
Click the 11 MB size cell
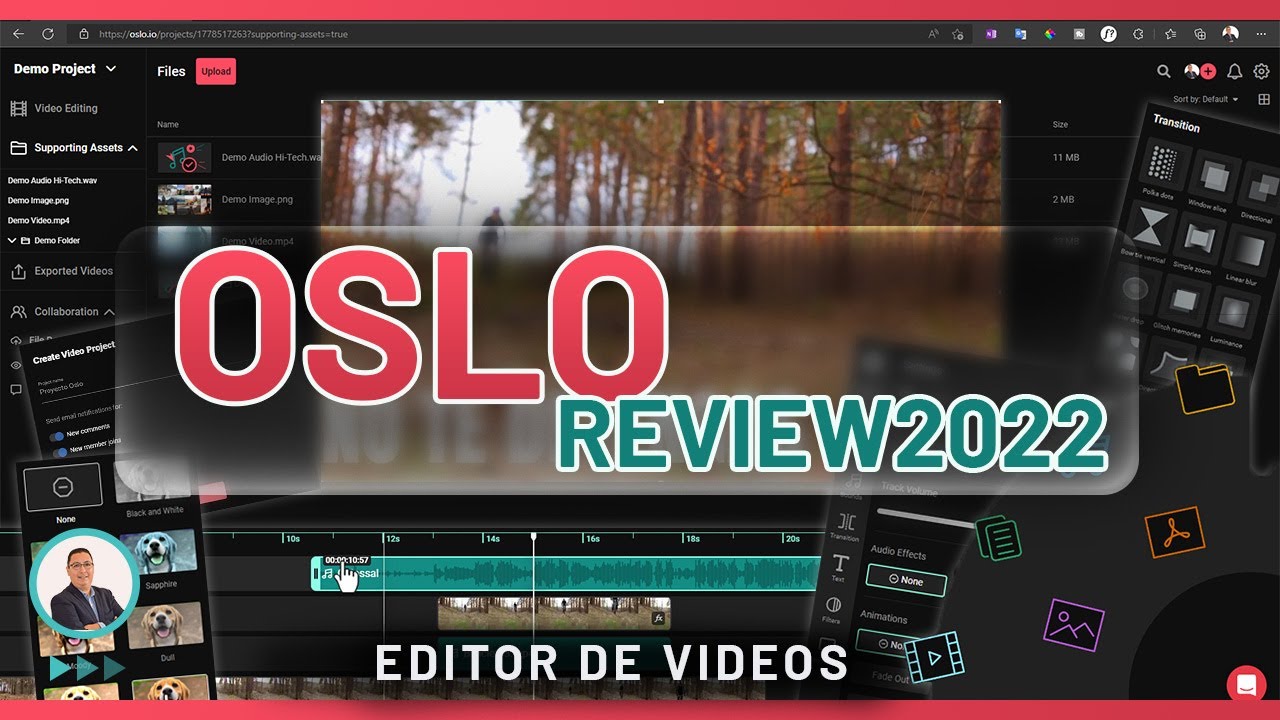coord(1064,158)
